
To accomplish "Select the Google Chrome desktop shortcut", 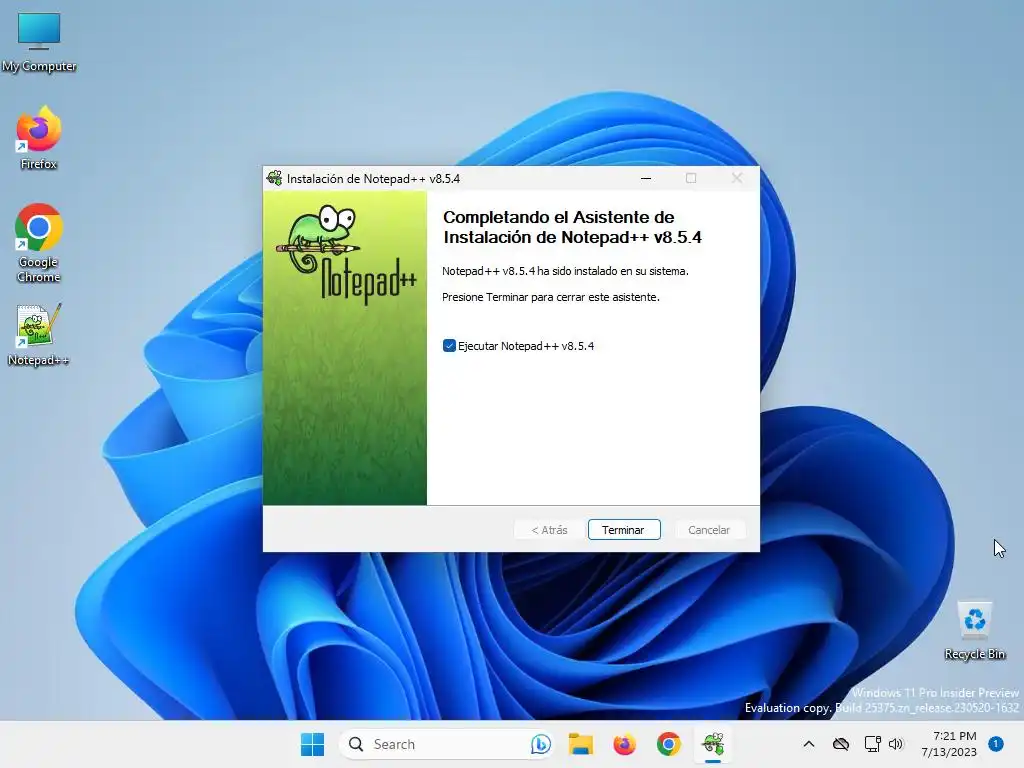I will pyautogui.click(x=39, y=243).
